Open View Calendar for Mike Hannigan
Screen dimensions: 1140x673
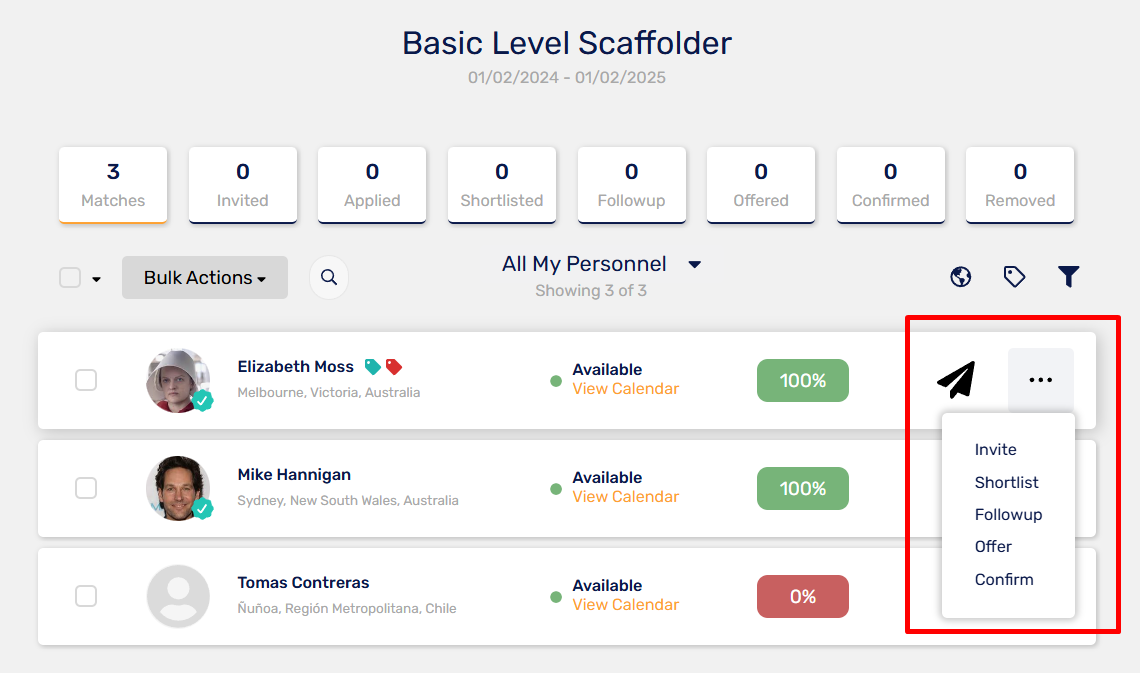[625, 497]
